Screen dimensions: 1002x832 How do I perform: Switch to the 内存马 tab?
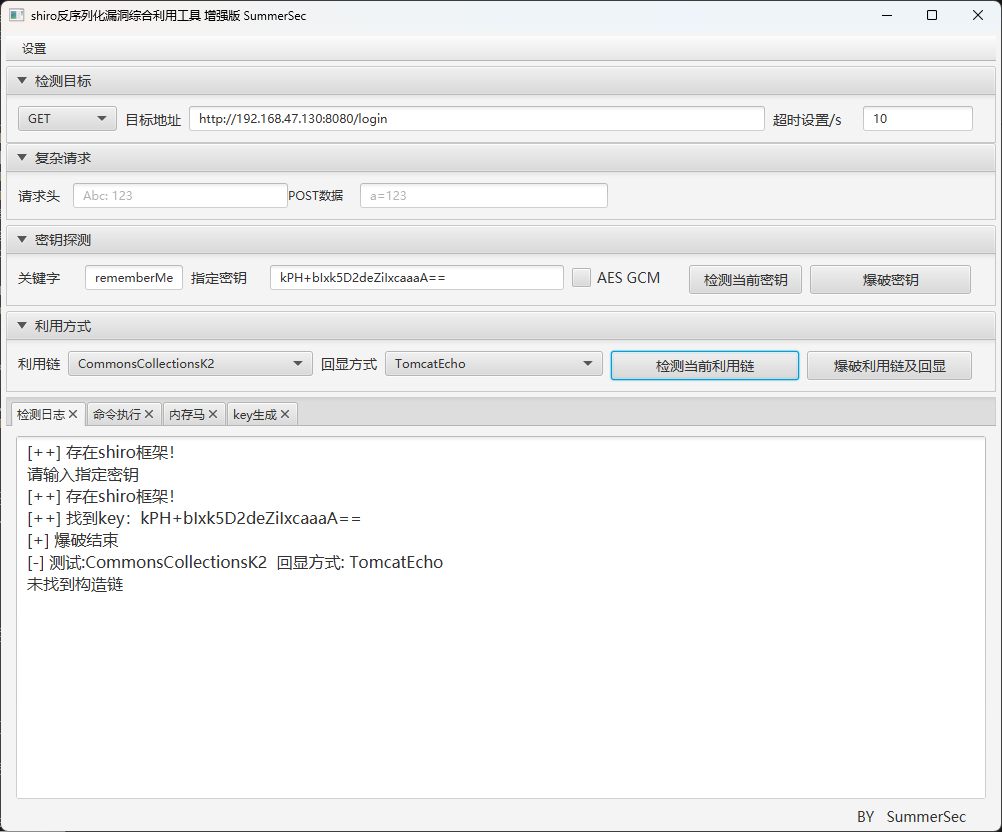(186, 414)
